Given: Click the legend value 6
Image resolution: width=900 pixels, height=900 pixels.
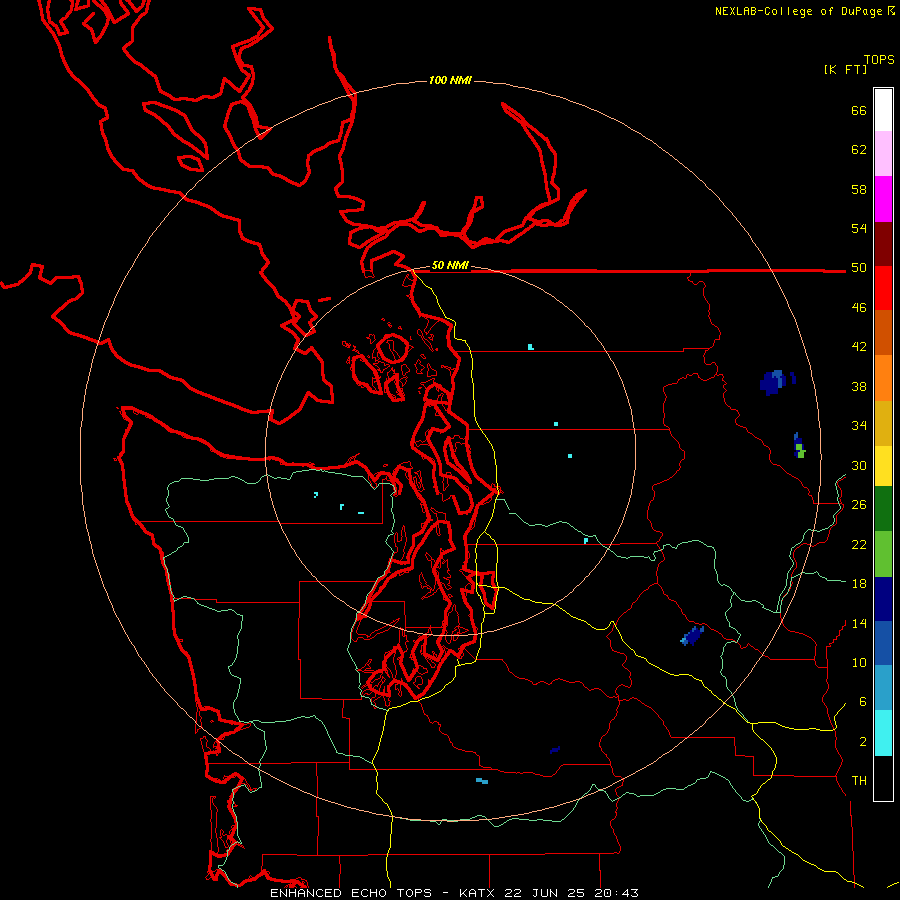Looking at the screenshot, I should click(x=863, y=702).
